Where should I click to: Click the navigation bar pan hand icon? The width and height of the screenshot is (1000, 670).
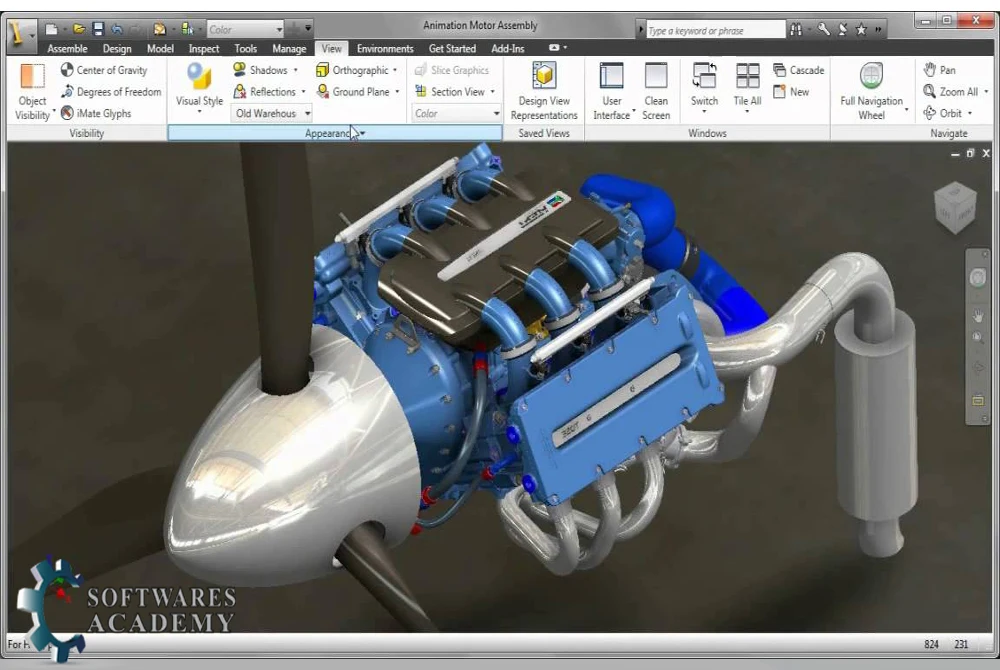[978, 316]
